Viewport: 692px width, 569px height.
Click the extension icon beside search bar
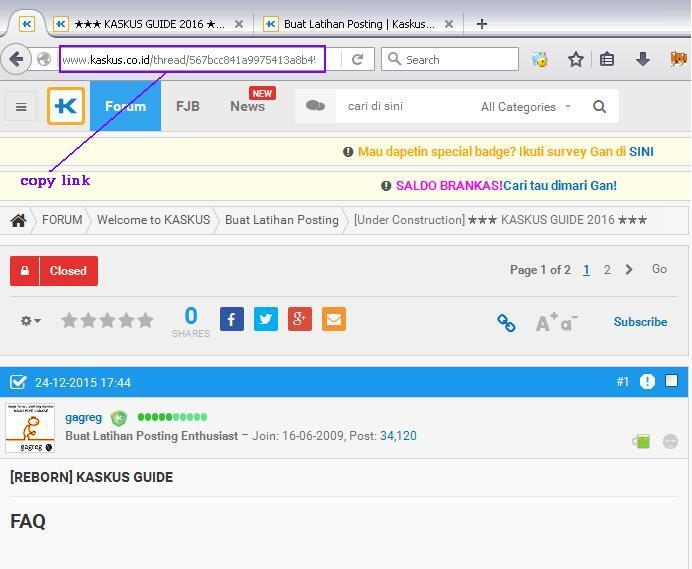coord(539,59)
